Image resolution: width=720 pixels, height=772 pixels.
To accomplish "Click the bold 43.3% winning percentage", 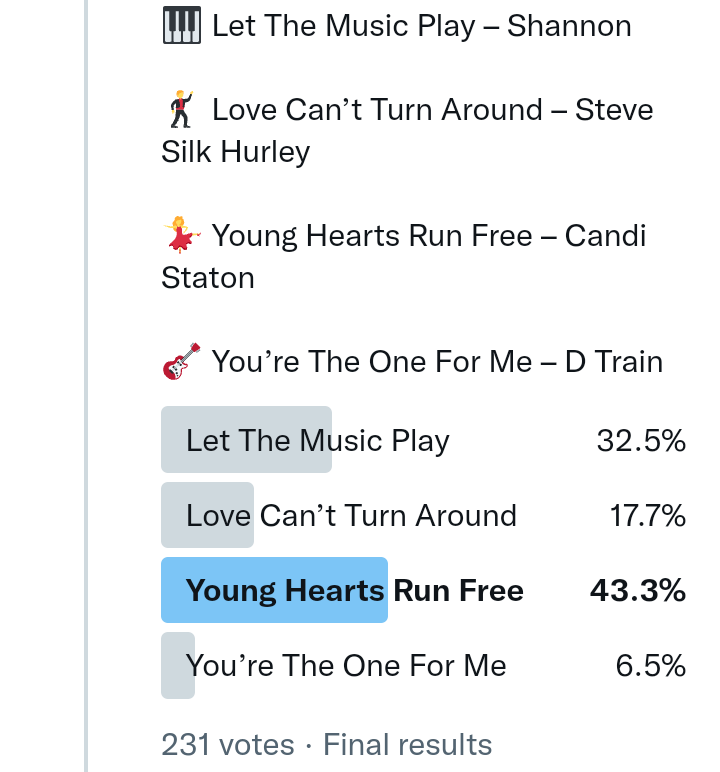I will [637, 591].
